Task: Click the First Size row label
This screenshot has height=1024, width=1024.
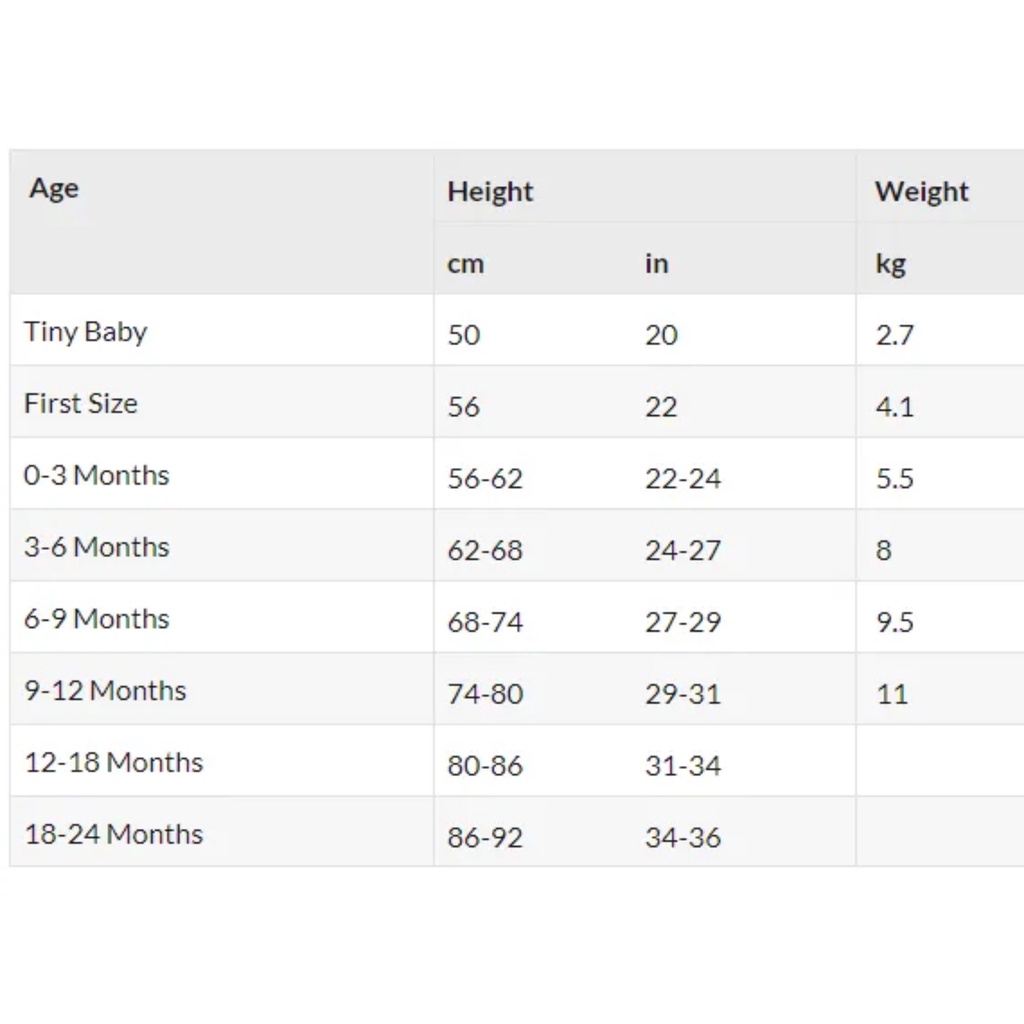Action: 81,404
